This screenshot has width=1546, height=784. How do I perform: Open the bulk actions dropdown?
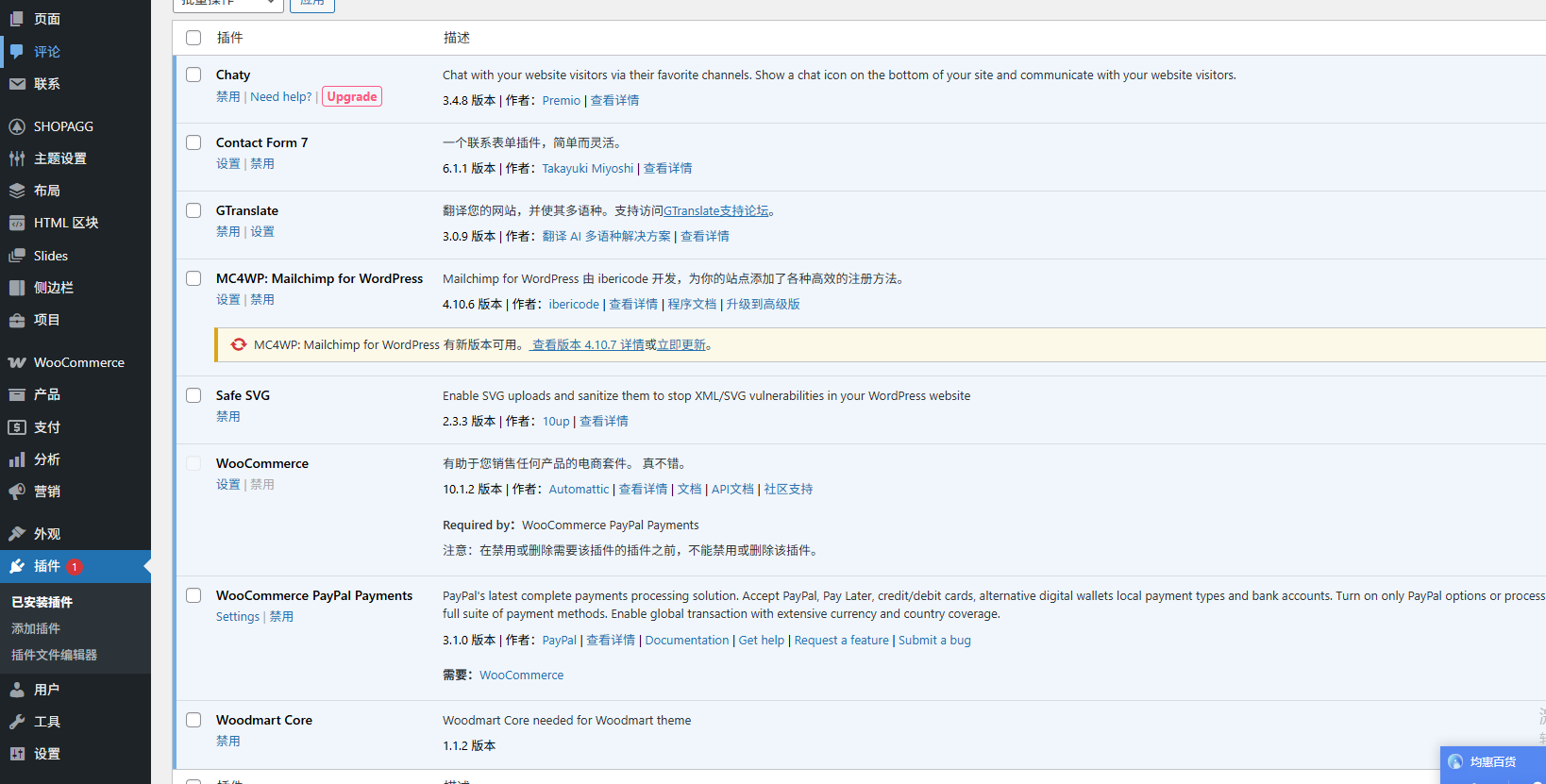pyautogui.click(x=227, y=4)
